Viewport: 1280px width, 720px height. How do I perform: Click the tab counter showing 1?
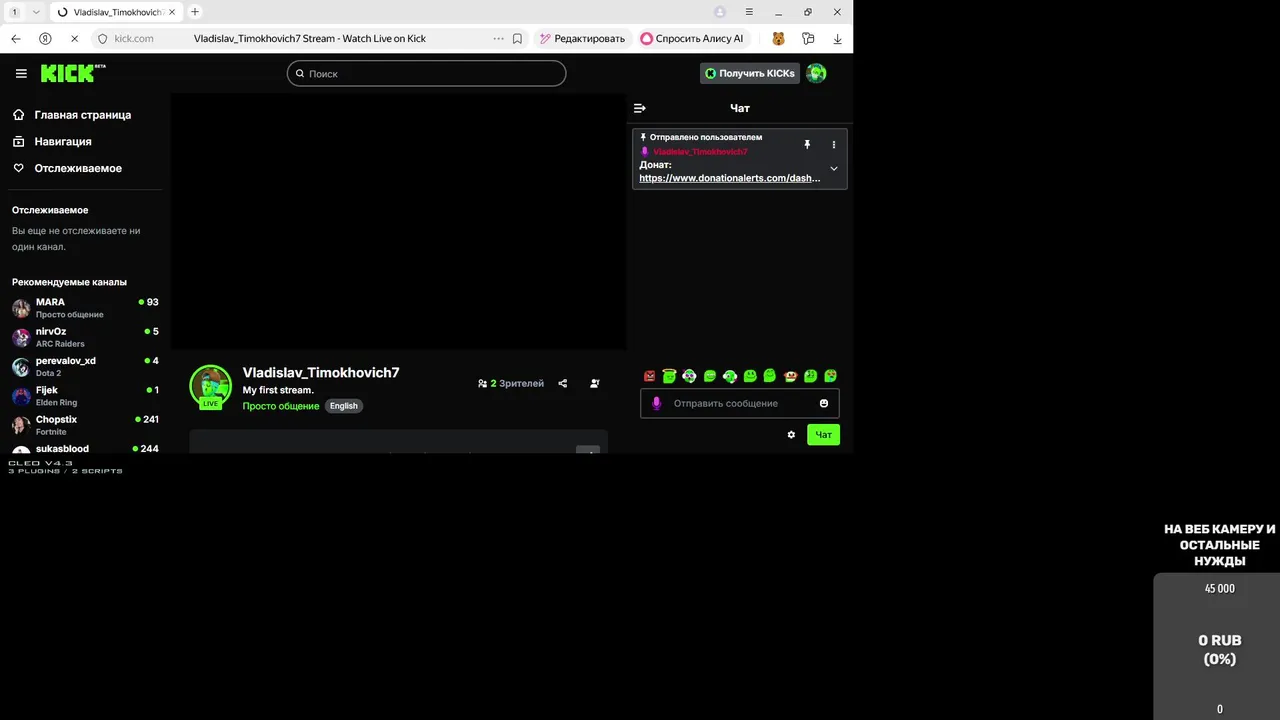coord(14,12)
